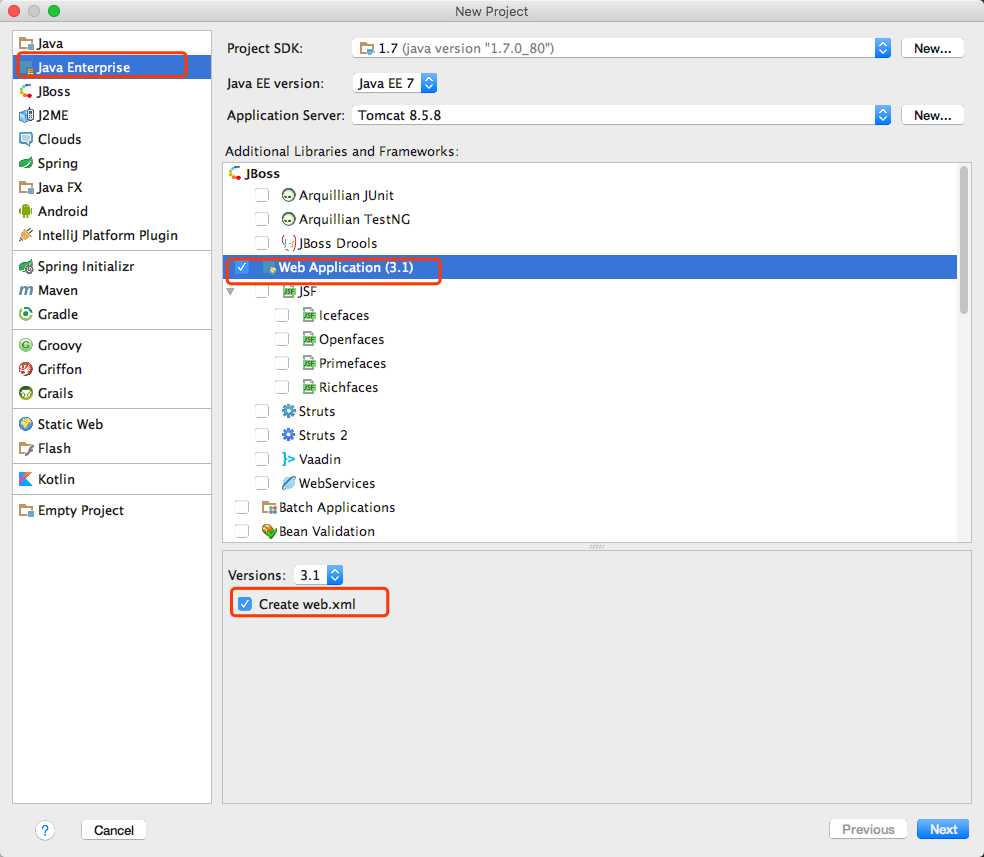Select the Gradle project type label
The width and height of the screenshot is (984, 857).
click(x=58, y=314)
